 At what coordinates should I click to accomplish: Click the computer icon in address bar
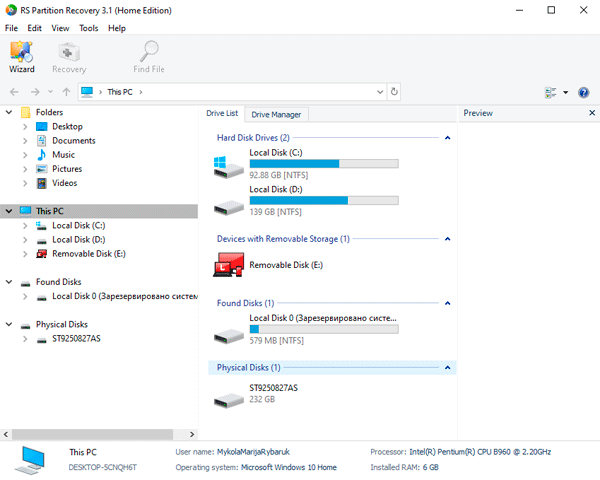(87, 92)
